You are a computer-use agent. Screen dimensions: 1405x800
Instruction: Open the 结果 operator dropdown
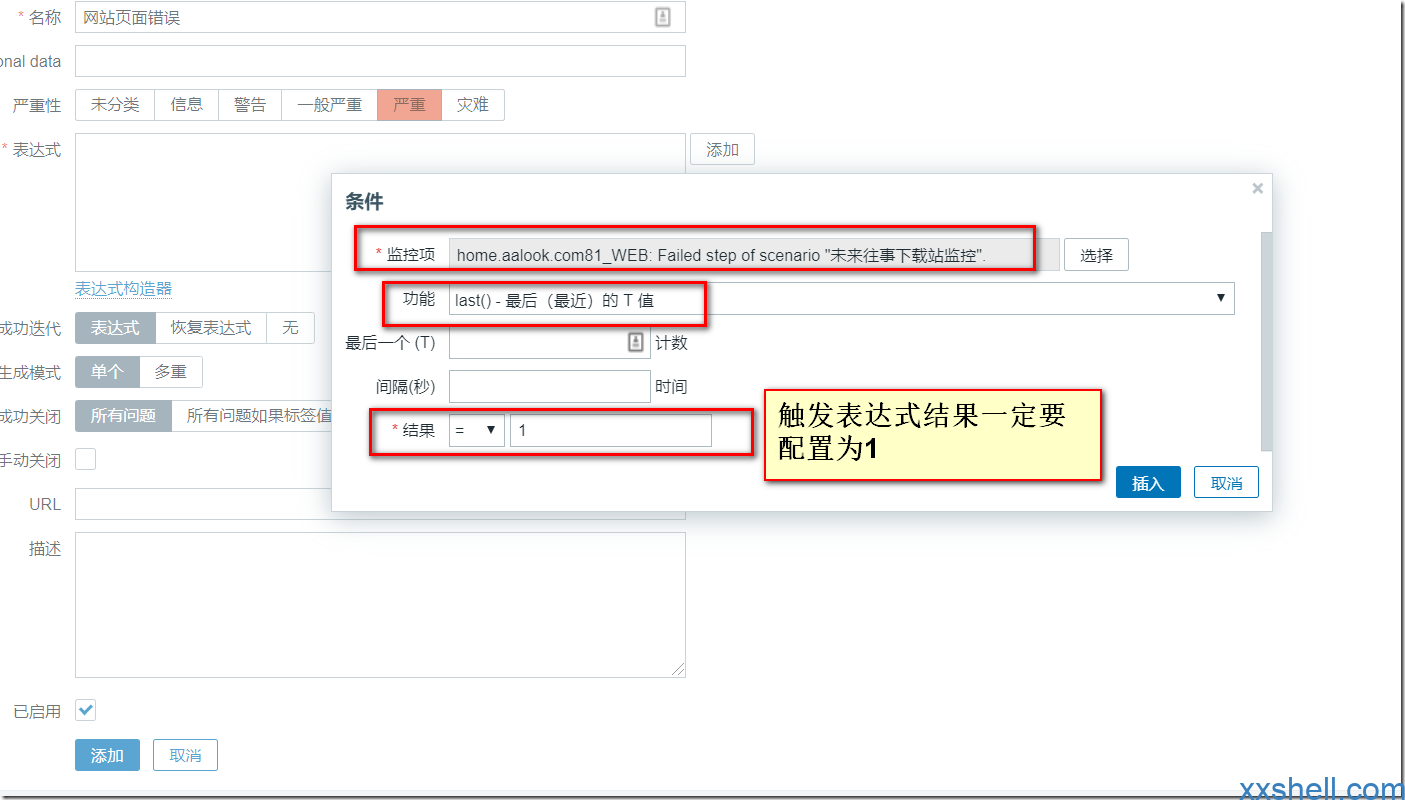click(x=476, y=430)
